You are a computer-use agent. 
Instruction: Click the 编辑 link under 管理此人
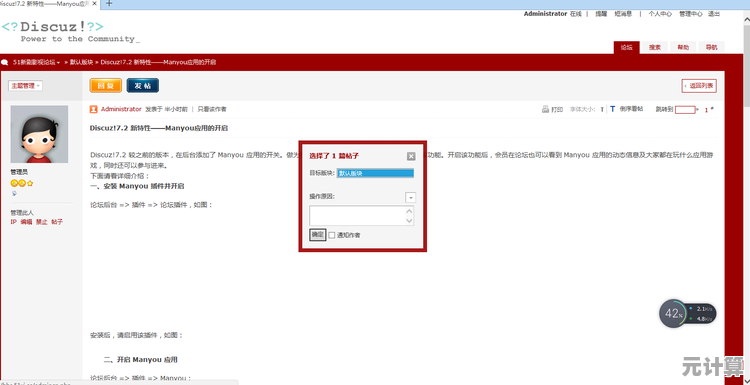pyautogui.click(x=26, y=222)
